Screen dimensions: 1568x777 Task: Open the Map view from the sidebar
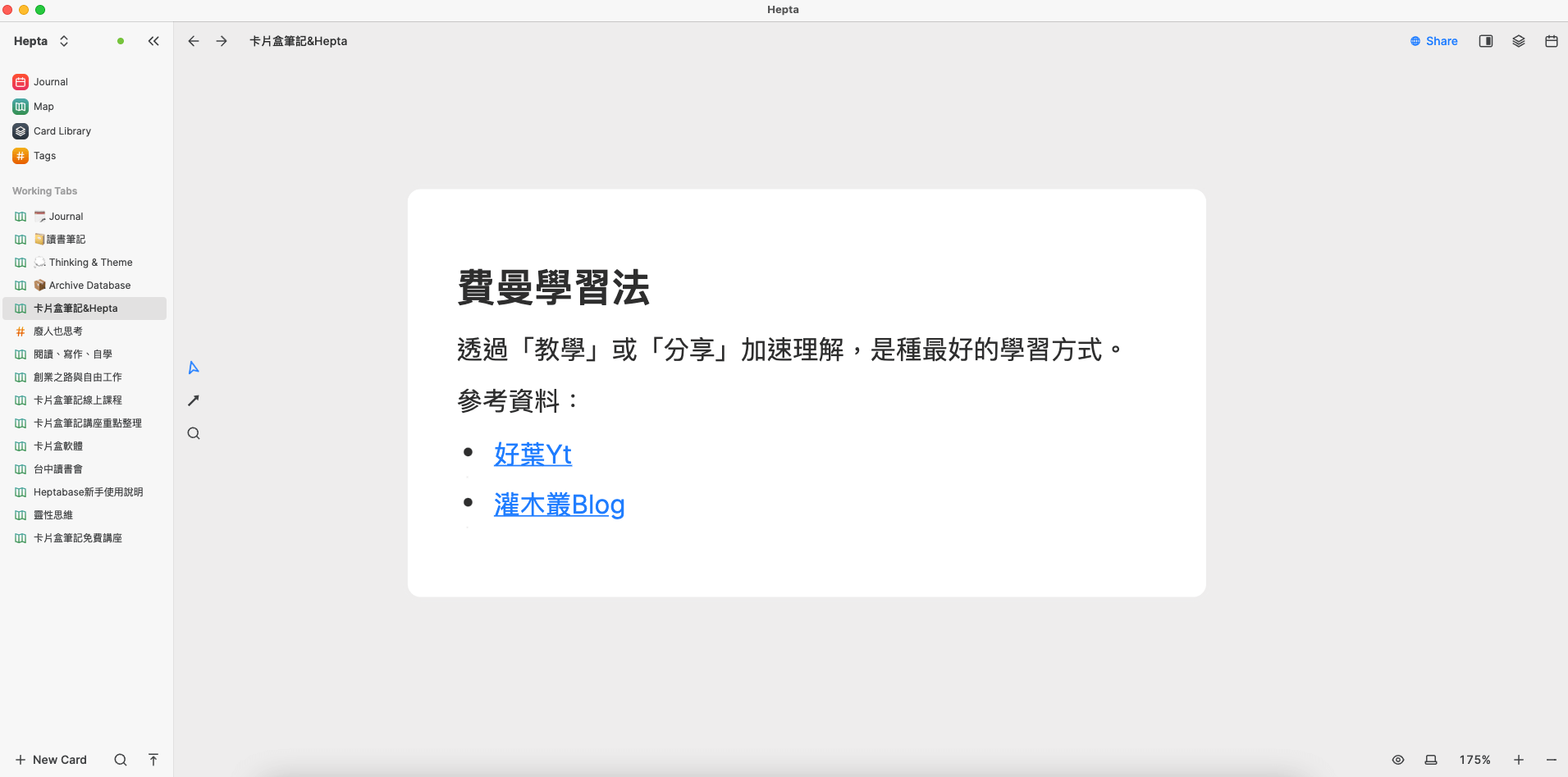tap(43, 106)
